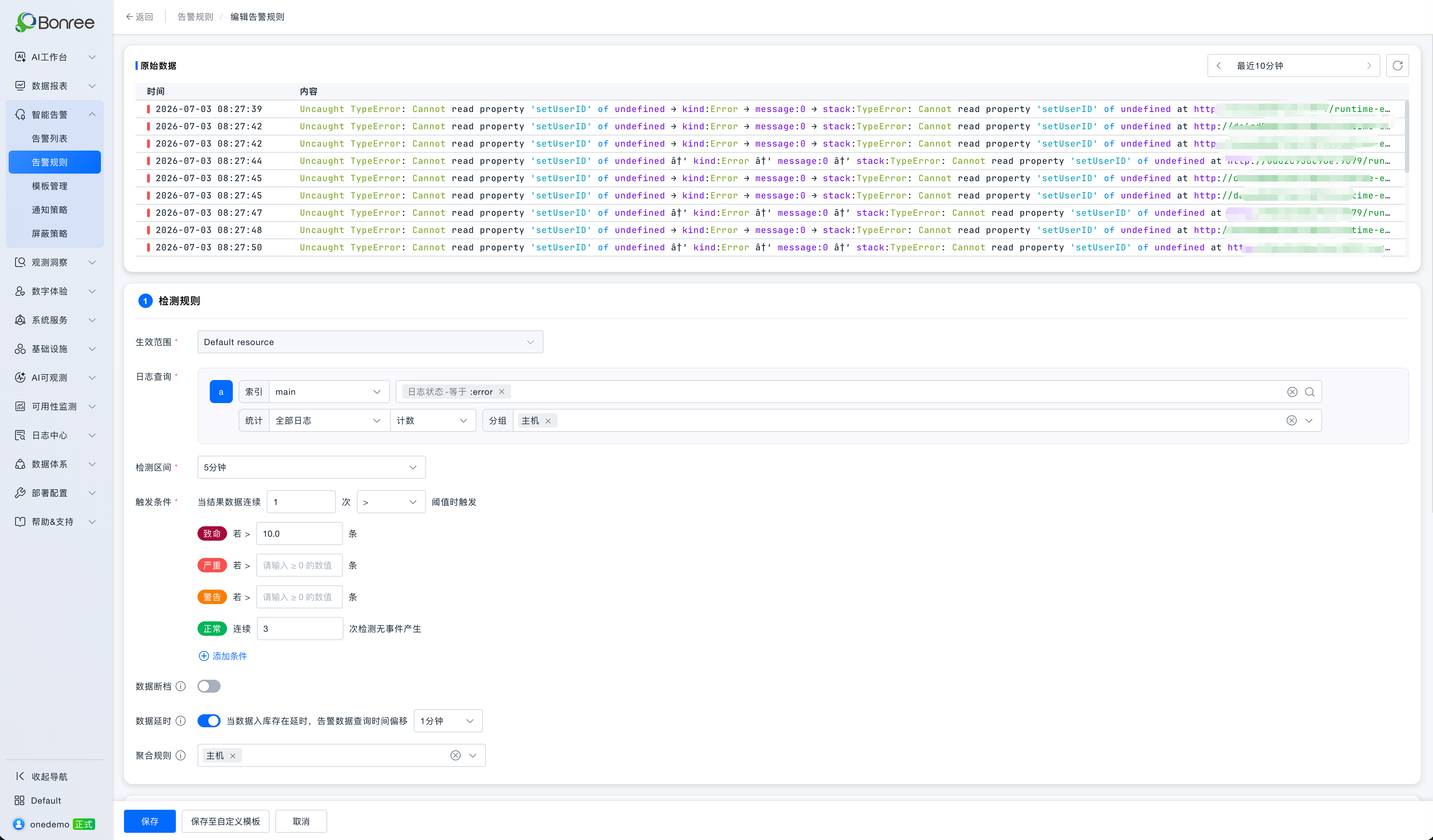Expand the 日志中心 sidebar menu

[54, 435]
